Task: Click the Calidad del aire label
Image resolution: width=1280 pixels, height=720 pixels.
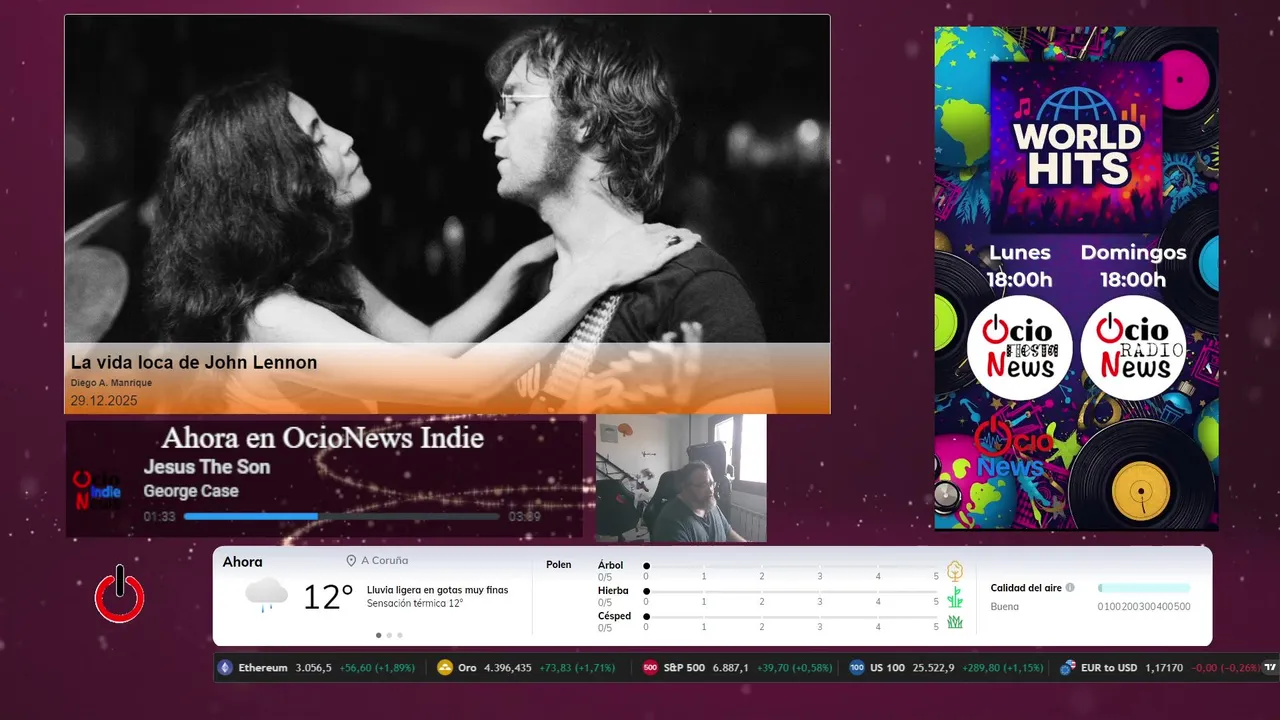Action: (x=1026, y=588)
